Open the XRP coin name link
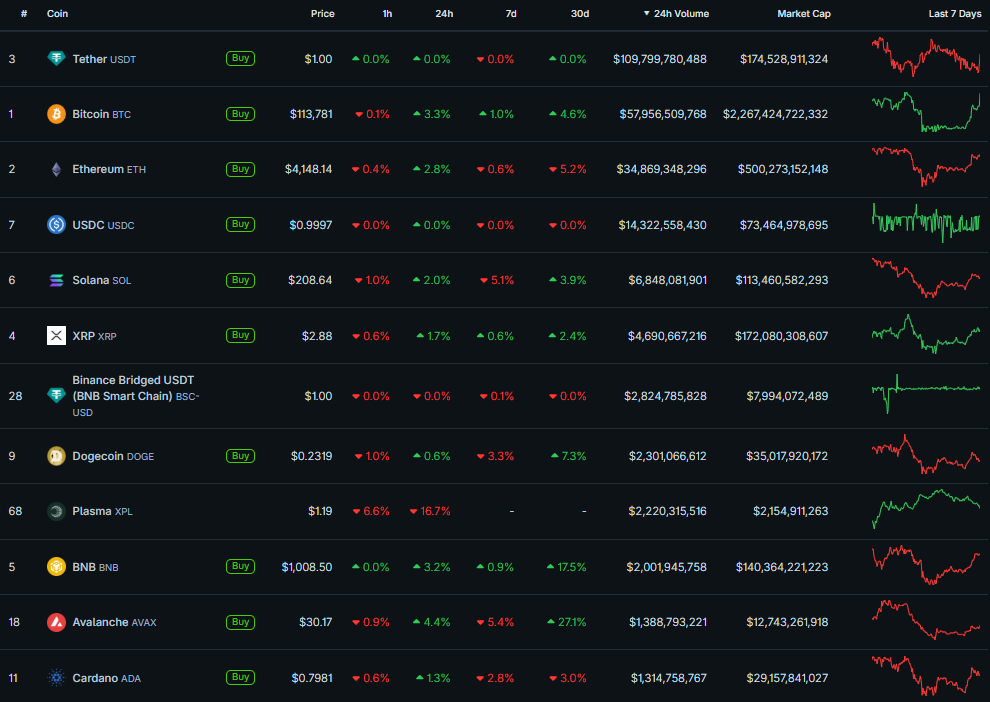Image resolution: width=990 pixels, height=702 pixels. point(95,336)
